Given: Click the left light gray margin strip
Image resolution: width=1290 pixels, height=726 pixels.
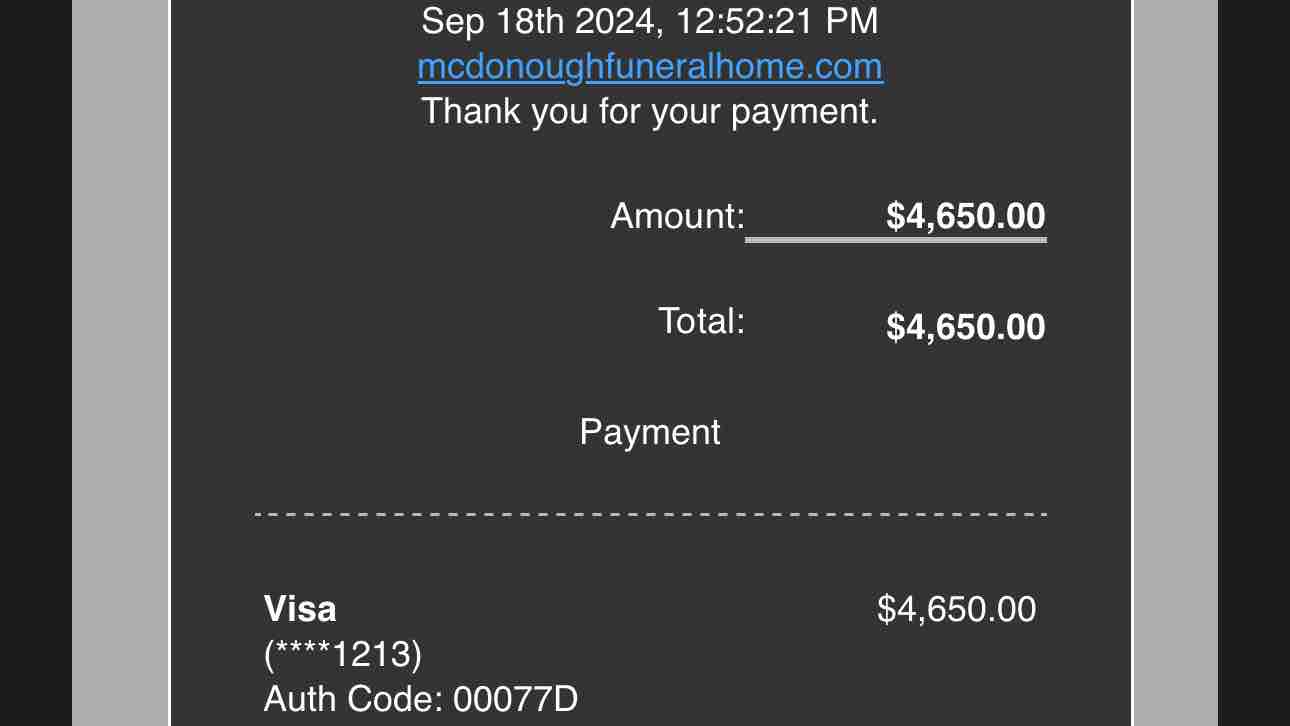Looking at the screenshot, I should click(x=120, y=363).
